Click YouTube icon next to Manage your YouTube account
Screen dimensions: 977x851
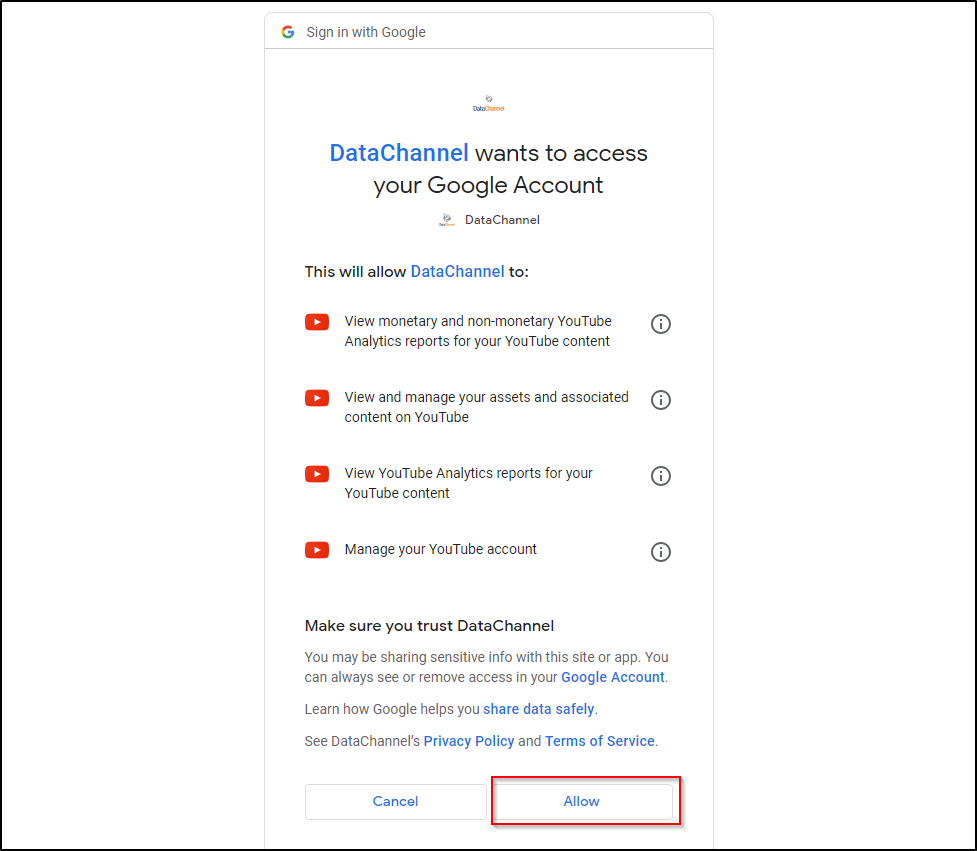pos(317,550)
